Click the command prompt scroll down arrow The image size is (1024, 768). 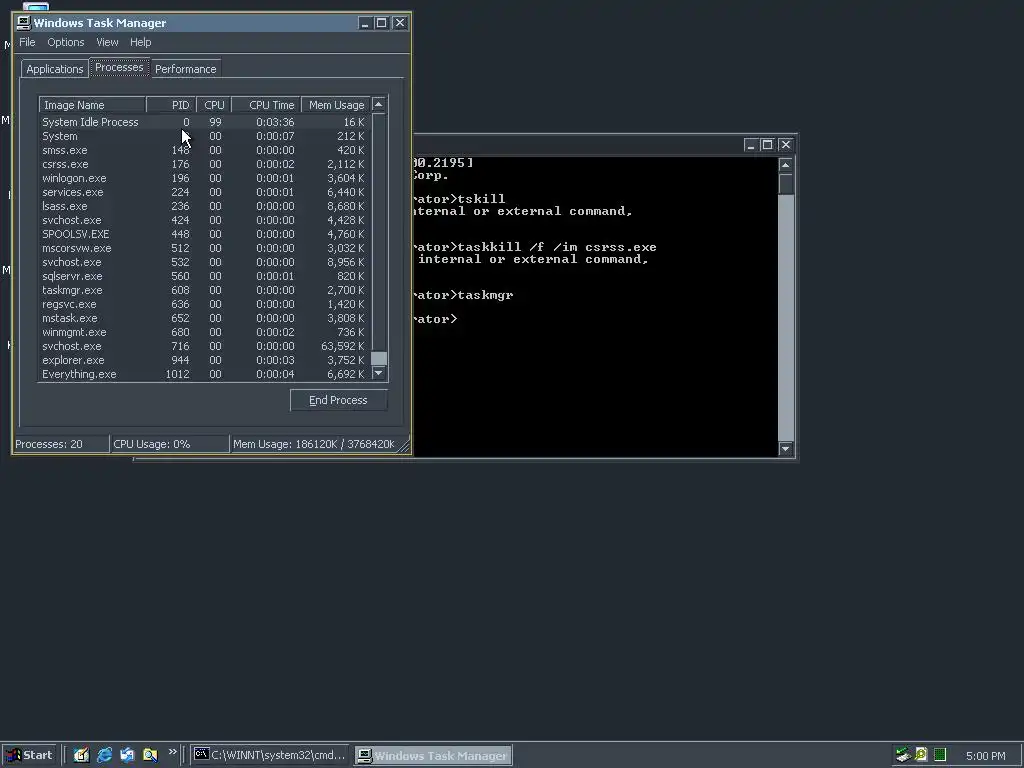pyautogui.click(x=786, y=449)
